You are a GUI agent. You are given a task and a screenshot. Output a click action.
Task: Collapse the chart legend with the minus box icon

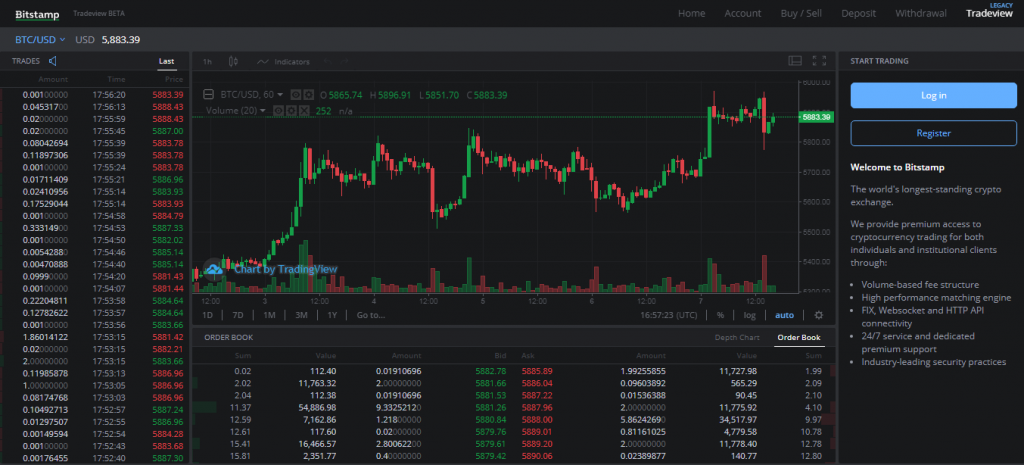click(x=209, y=95)
